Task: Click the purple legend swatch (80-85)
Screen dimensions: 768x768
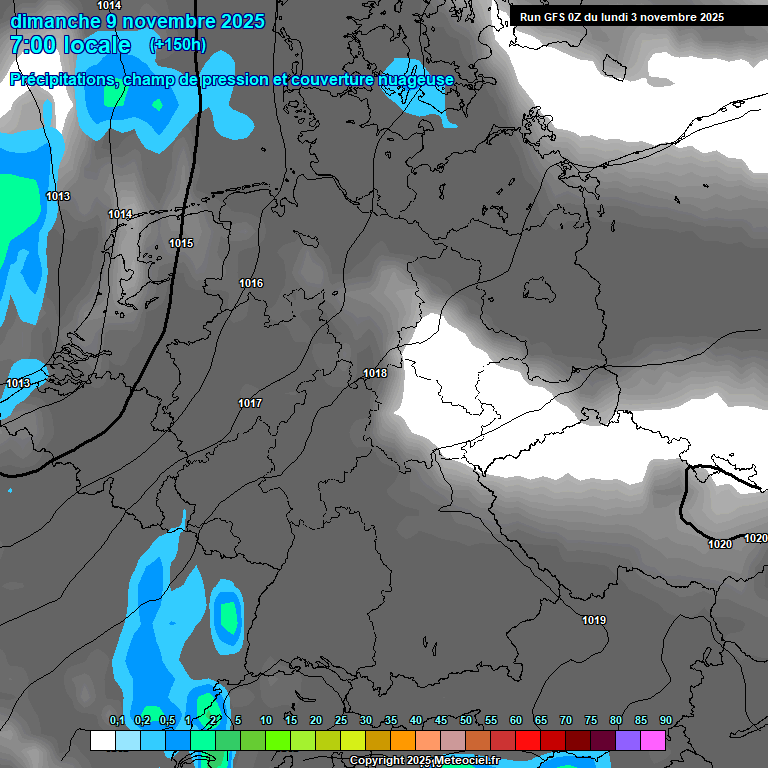Action: pyautogui.click(x=628, y=740)
